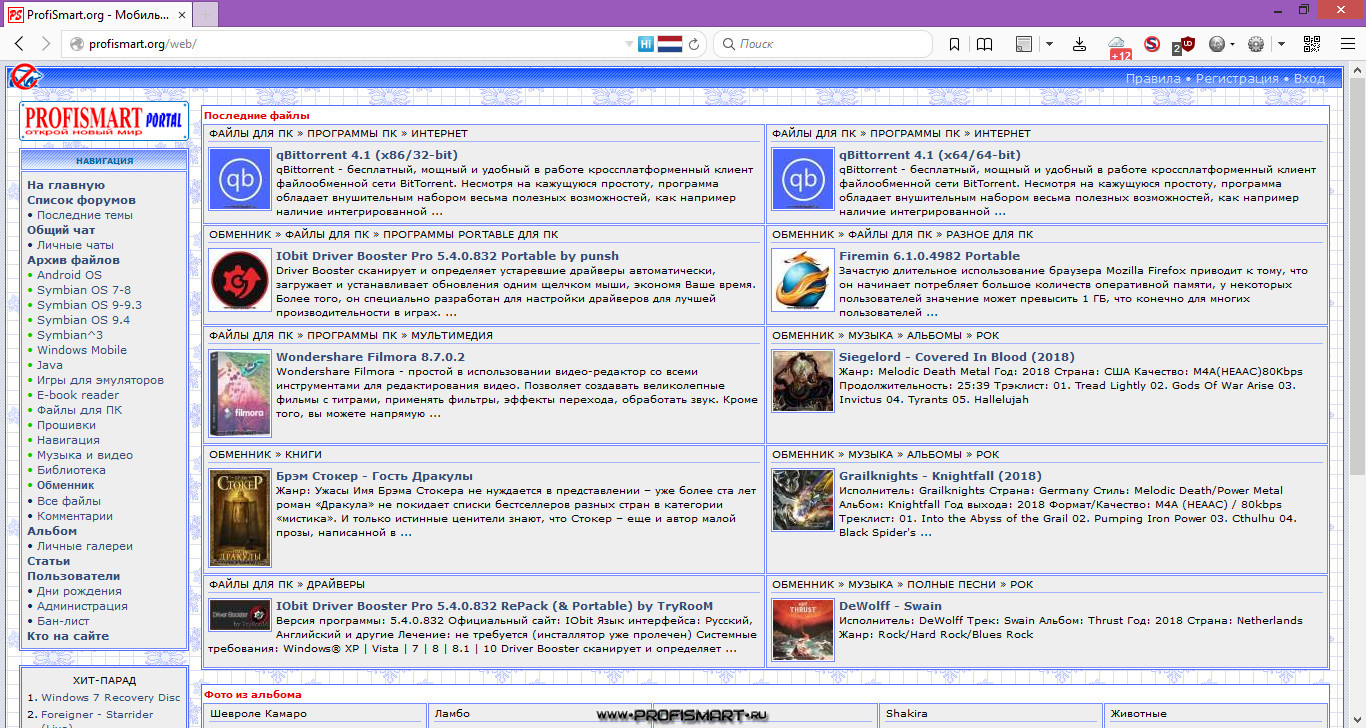Open Windows Mobile archive link
Viewport: 1366px width, 728px height.
[82, 350]
